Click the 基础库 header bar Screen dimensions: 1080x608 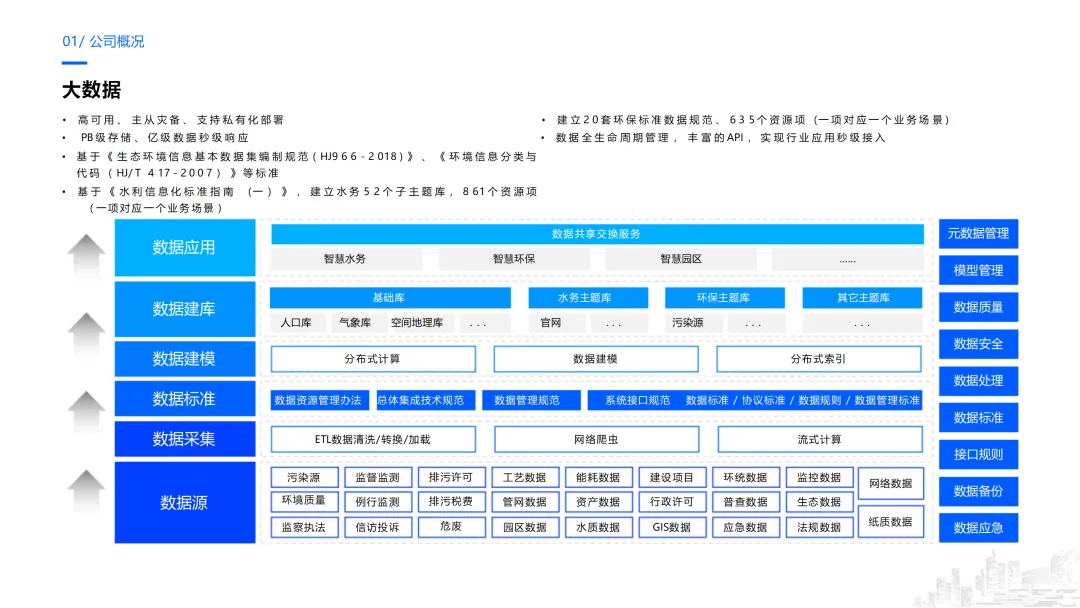pos(390,297)
